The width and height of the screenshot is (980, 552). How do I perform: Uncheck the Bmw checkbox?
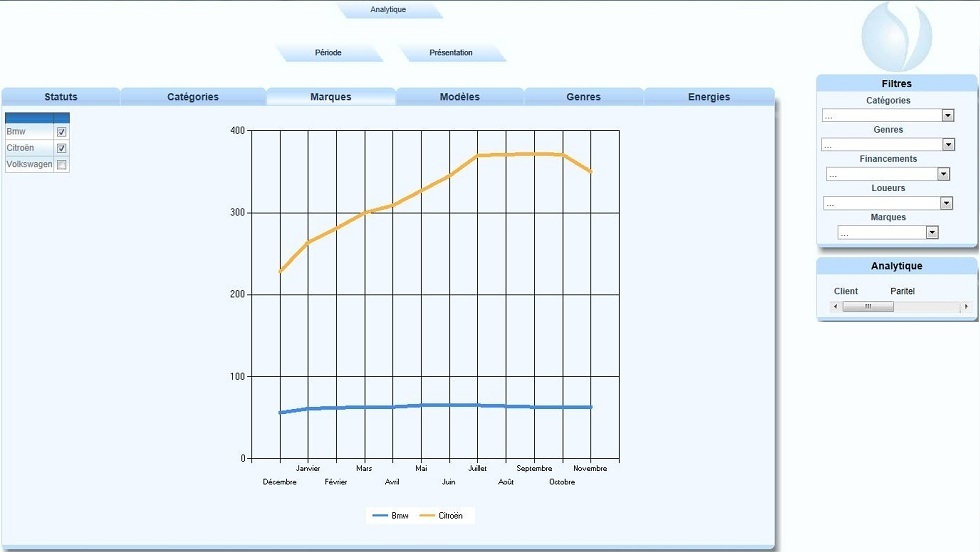tap(62, 132)
